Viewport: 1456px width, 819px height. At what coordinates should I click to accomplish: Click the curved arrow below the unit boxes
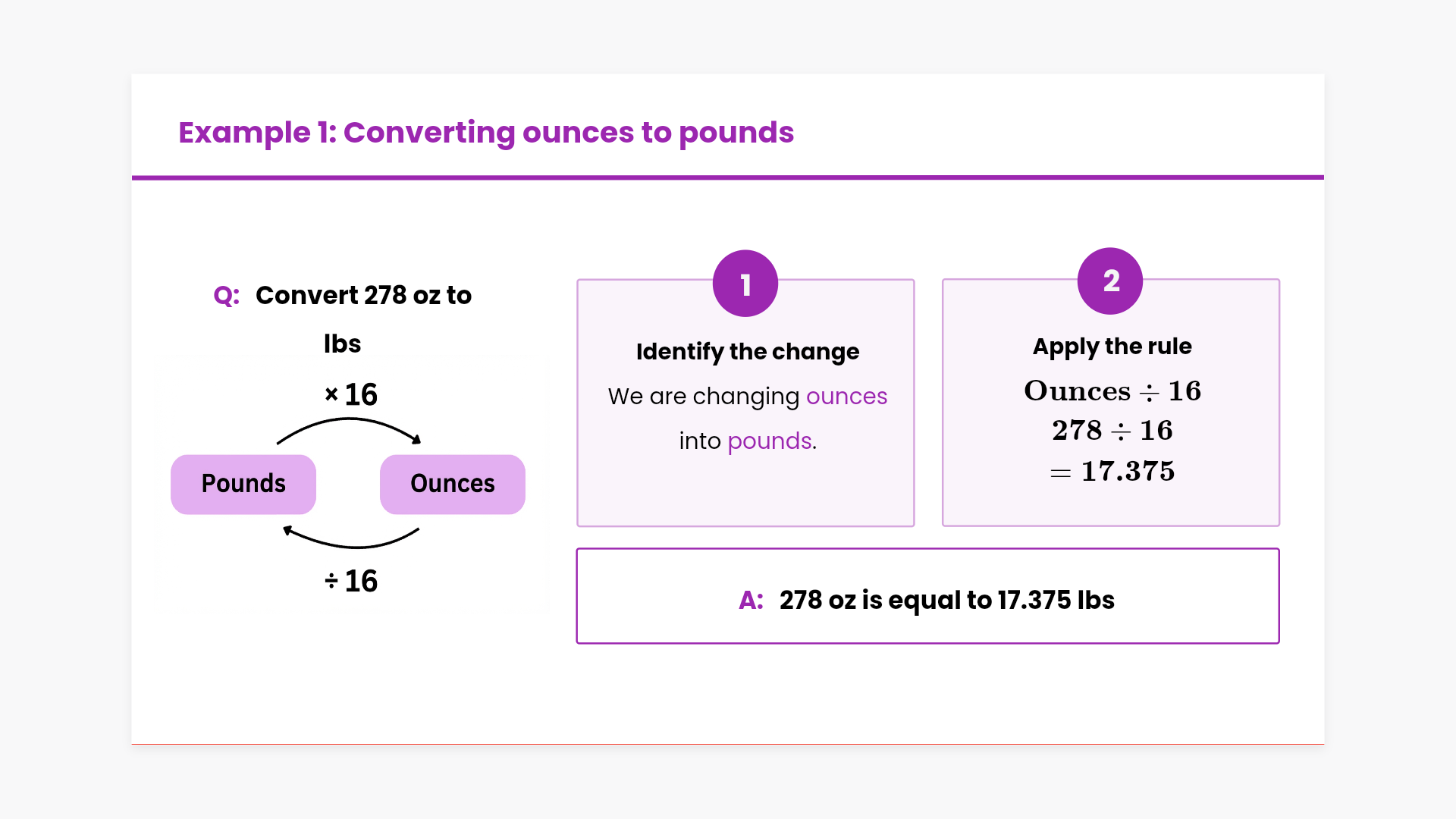[x=351, y=540]
